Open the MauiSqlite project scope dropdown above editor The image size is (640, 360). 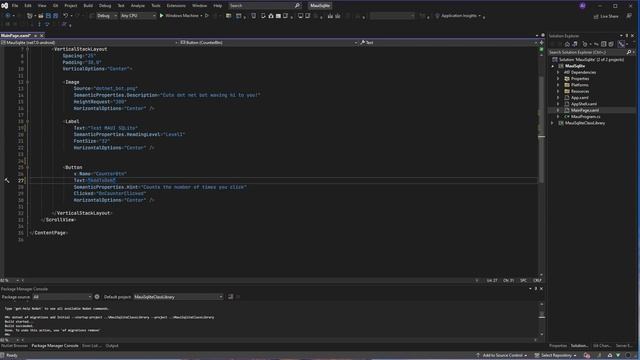90,42
